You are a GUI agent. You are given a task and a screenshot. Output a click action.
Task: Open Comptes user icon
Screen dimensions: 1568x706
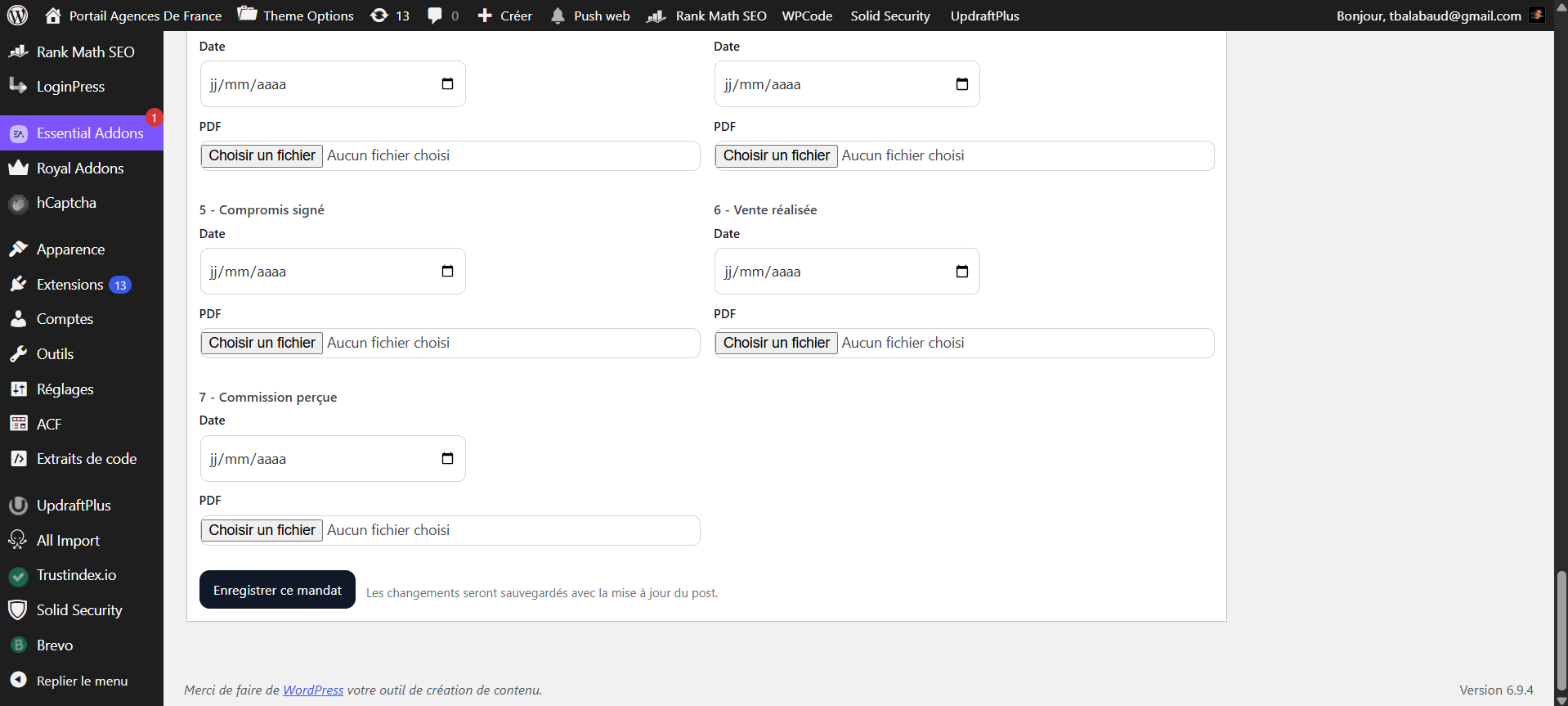18,319
